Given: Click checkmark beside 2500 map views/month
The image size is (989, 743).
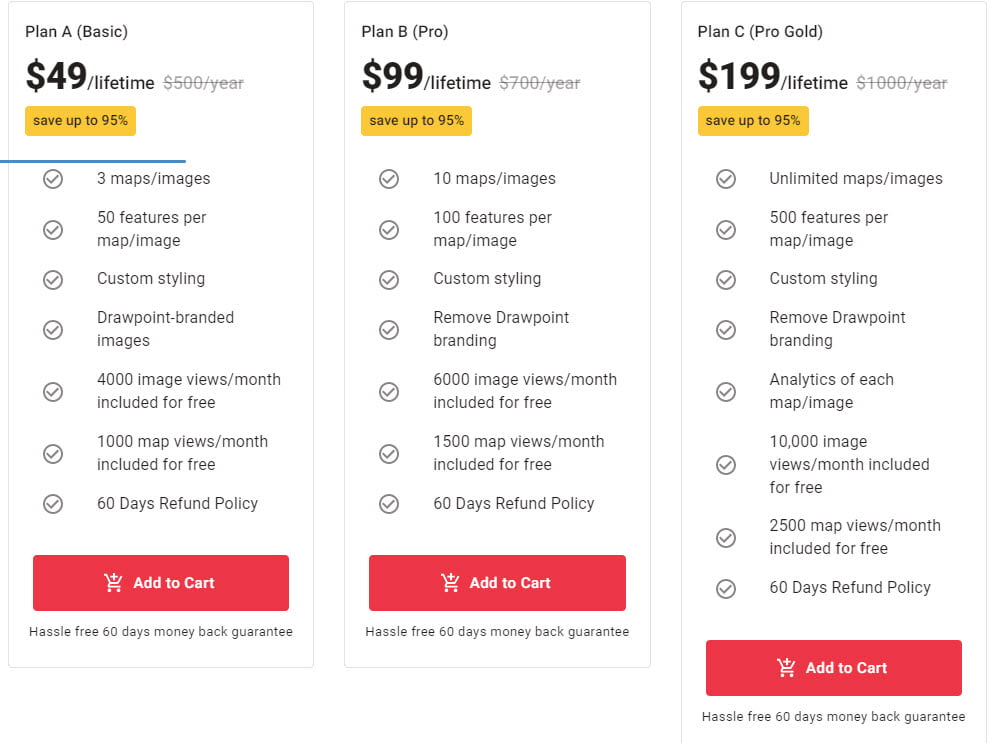Looking at the screenshot, I should tap(726, 537).
